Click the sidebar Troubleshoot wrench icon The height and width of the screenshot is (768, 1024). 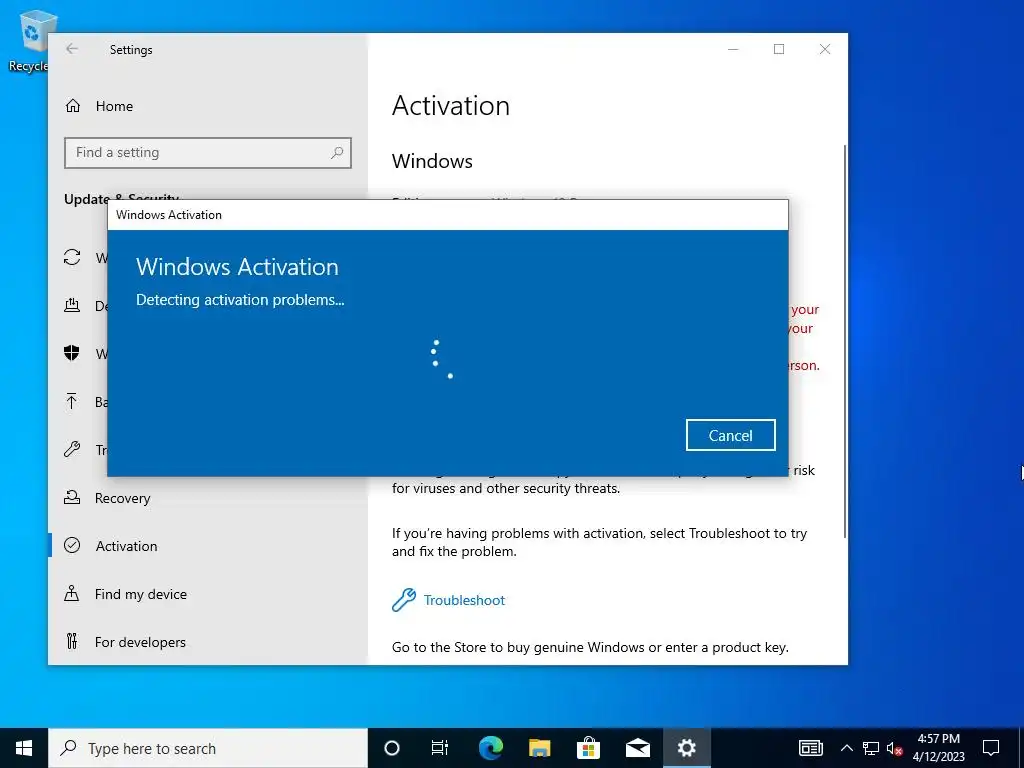72,449
